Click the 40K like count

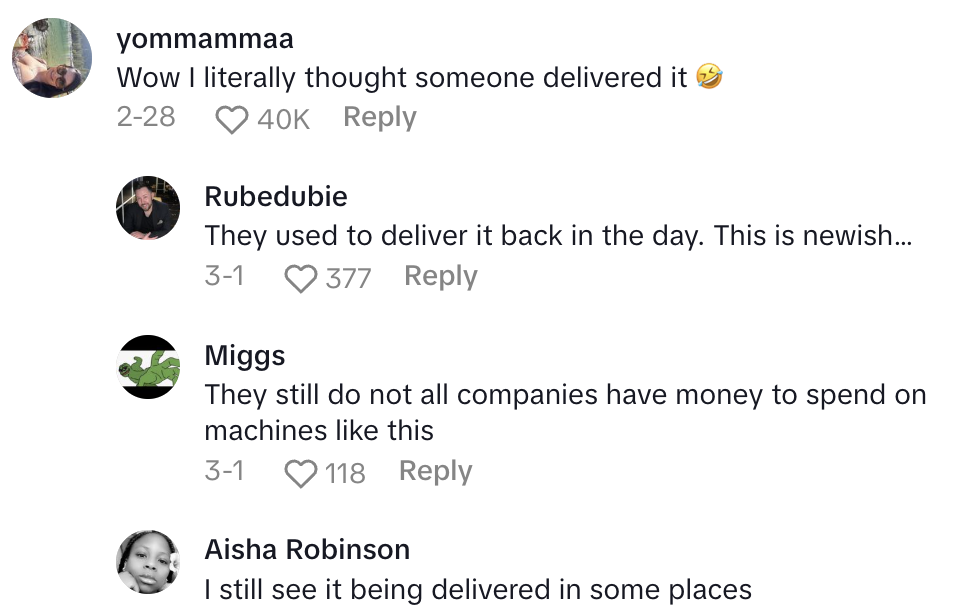pos(283,120)
